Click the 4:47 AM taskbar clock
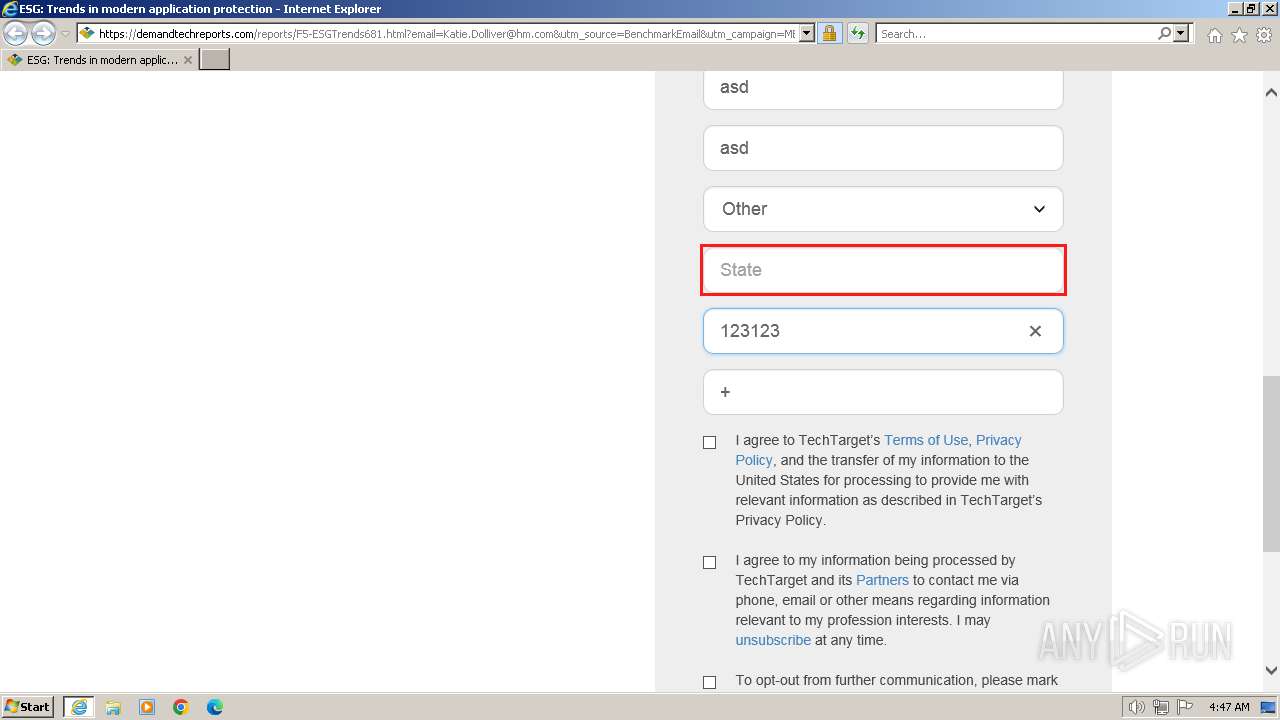Viewport: 1280px width, 720px height. click(x=1229, y=707)
